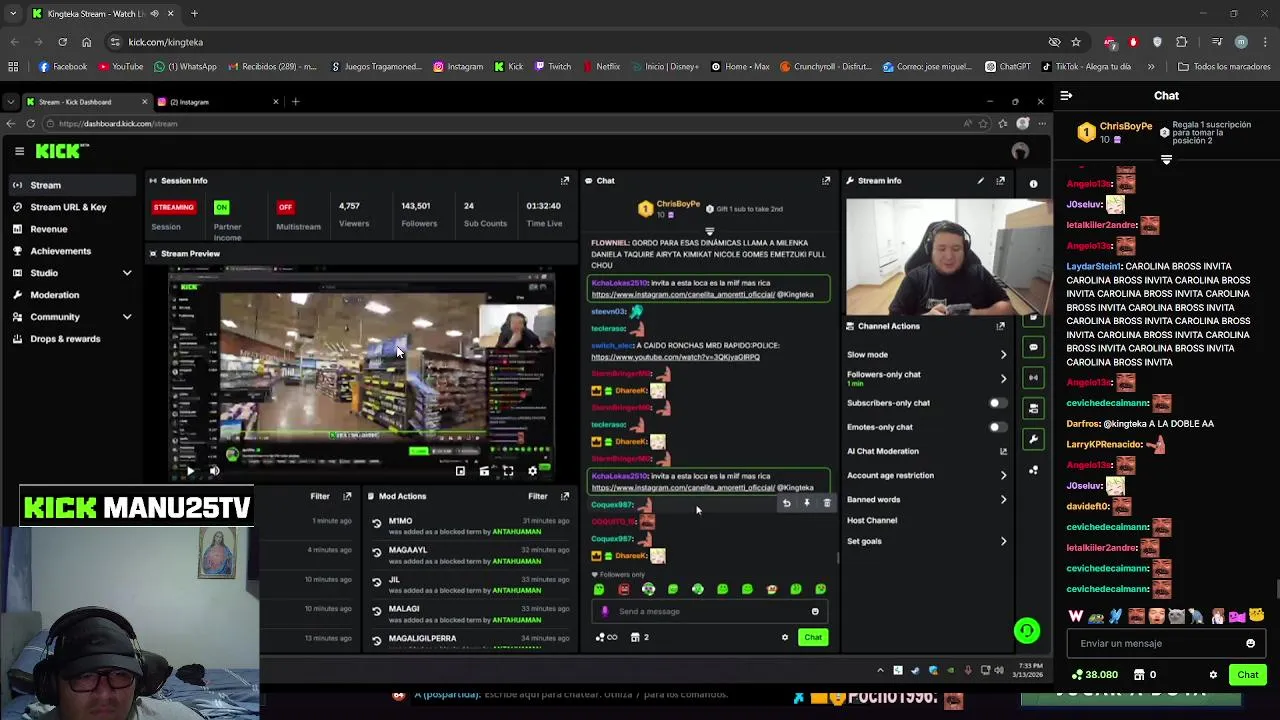Open the Twitch bookmark

coord(552,67)
